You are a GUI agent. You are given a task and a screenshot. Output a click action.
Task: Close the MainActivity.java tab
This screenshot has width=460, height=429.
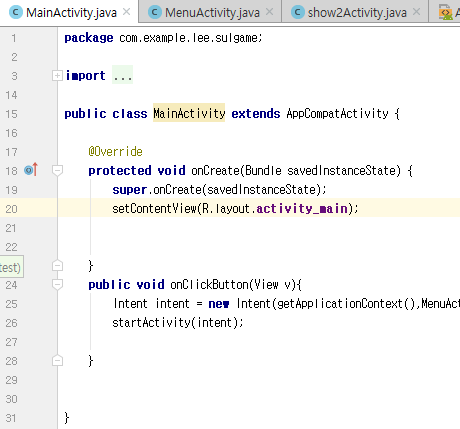coord(126,12)
